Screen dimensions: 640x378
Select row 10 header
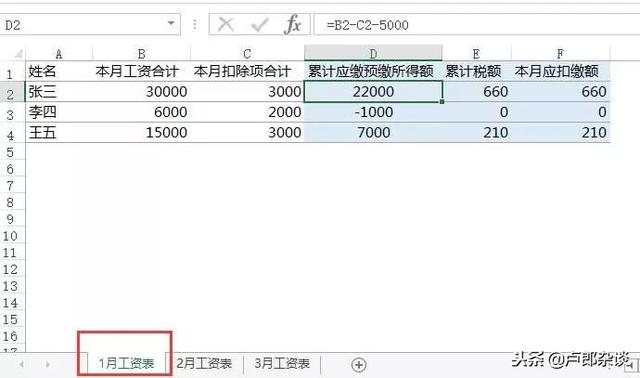click(11, 236)
